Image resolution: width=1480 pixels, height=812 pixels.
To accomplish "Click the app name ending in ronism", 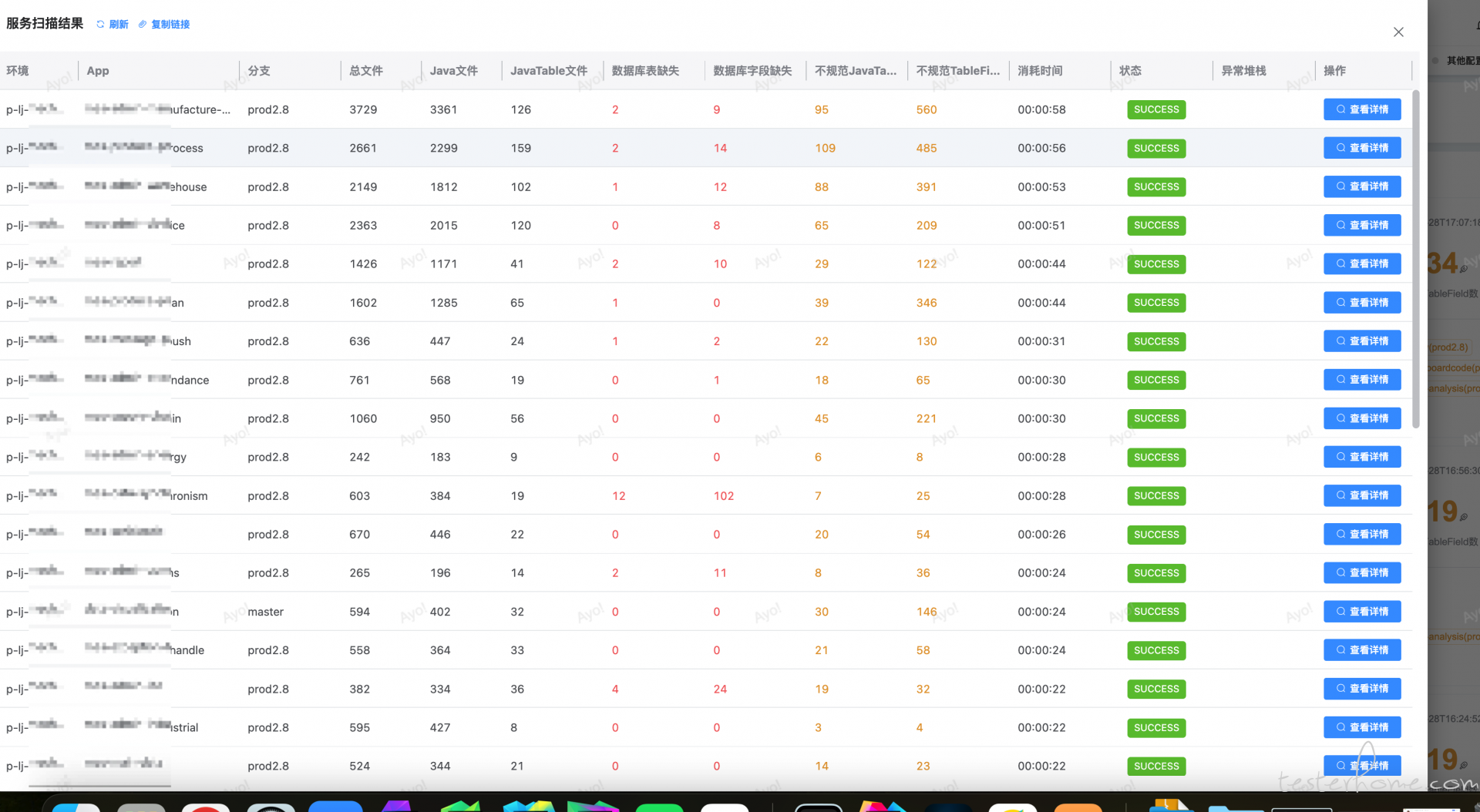I will (146, 495).
